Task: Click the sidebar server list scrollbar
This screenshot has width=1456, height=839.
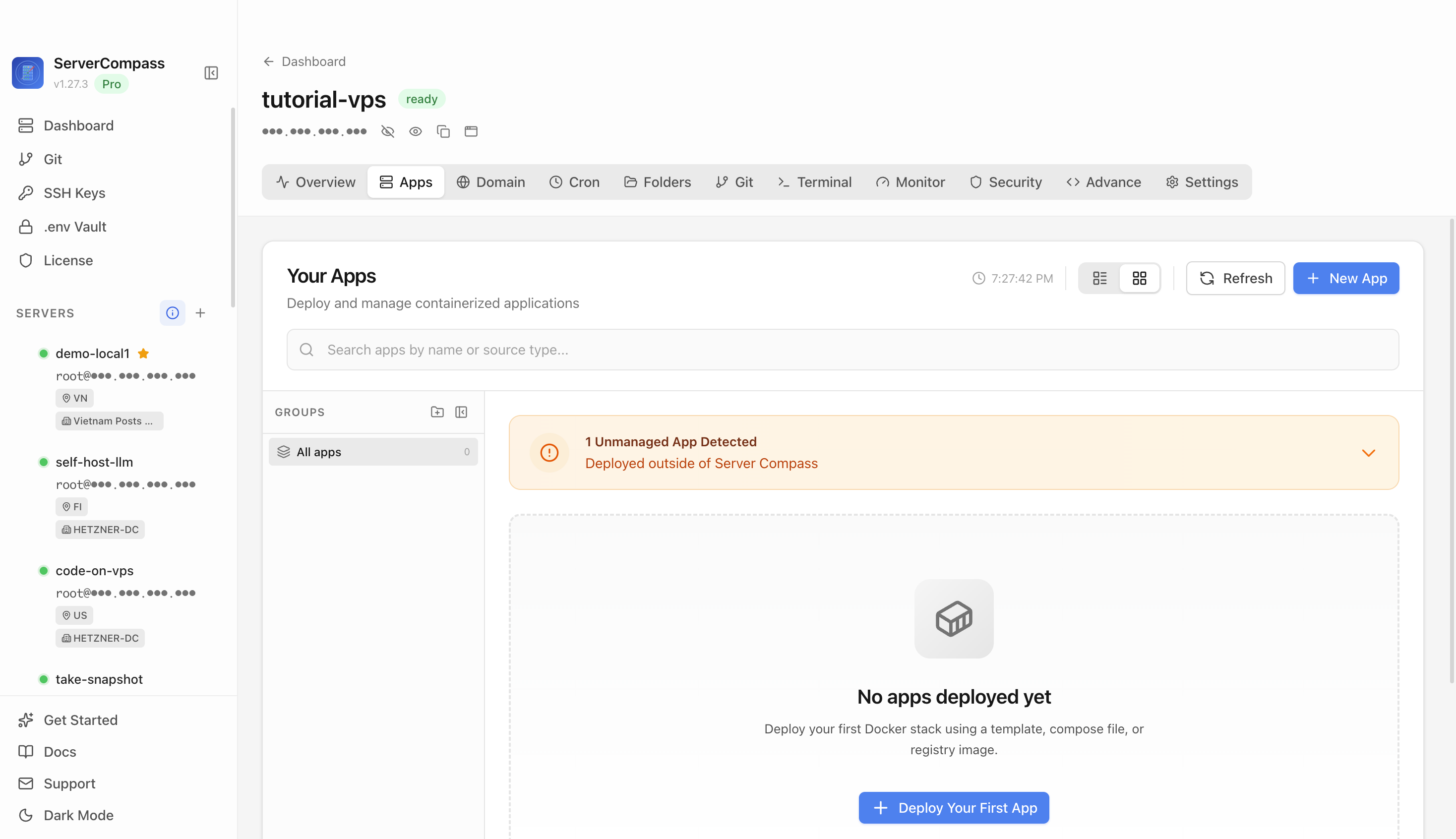Action: [233, 207]
